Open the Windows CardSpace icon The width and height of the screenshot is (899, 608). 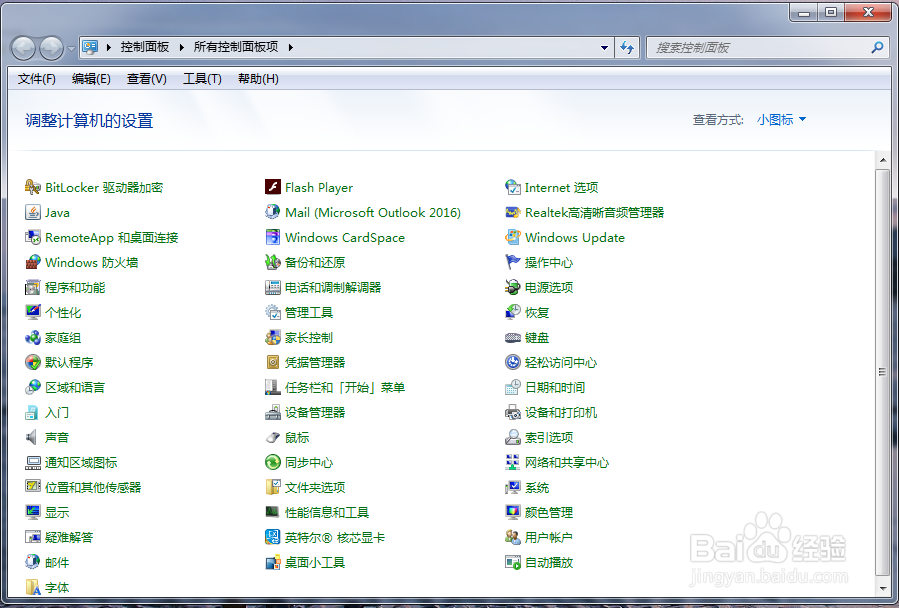(272, 237)
